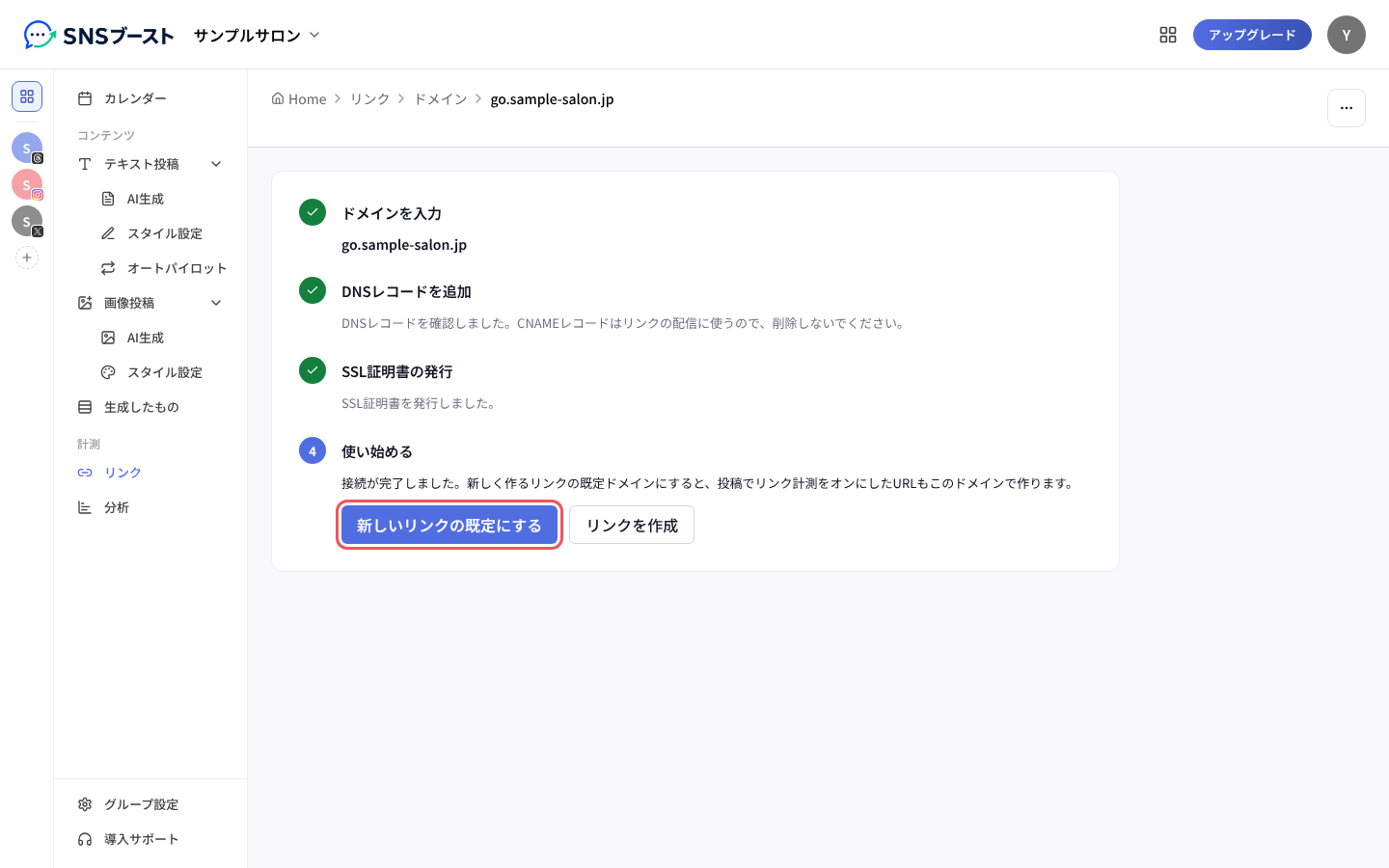Open the サンプルサロン workspace dropdown

click(257, 35)
